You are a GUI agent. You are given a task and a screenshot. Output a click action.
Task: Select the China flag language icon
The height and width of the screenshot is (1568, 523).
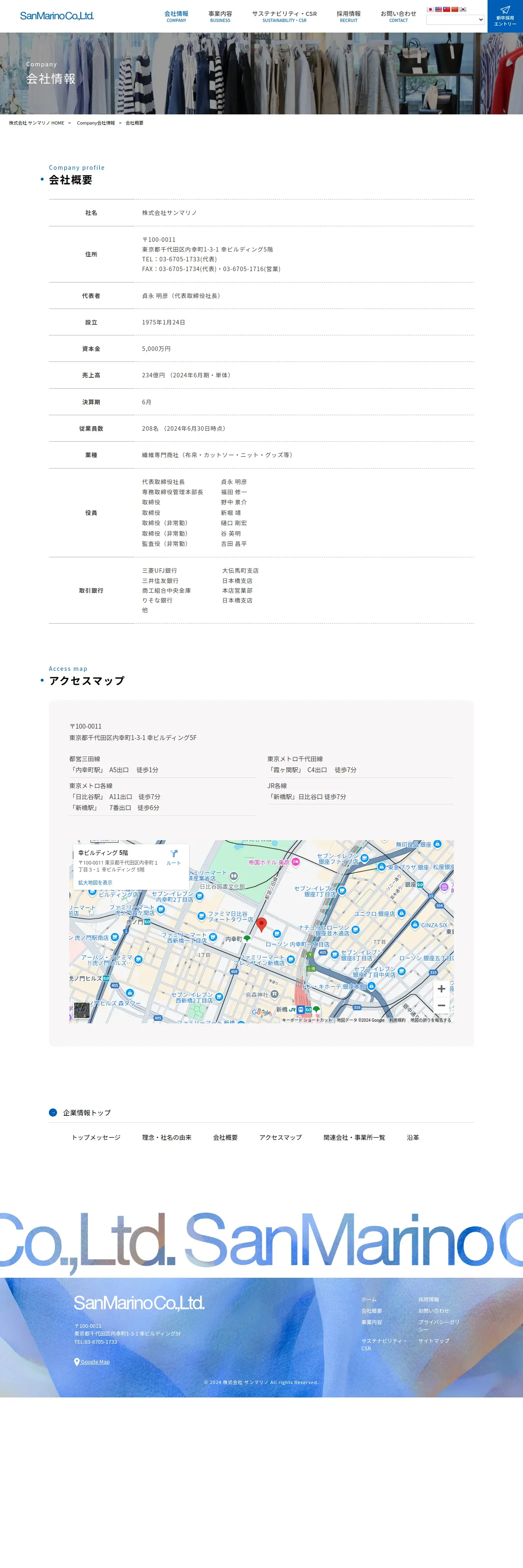pyautogui.click(x=455, y=9)
